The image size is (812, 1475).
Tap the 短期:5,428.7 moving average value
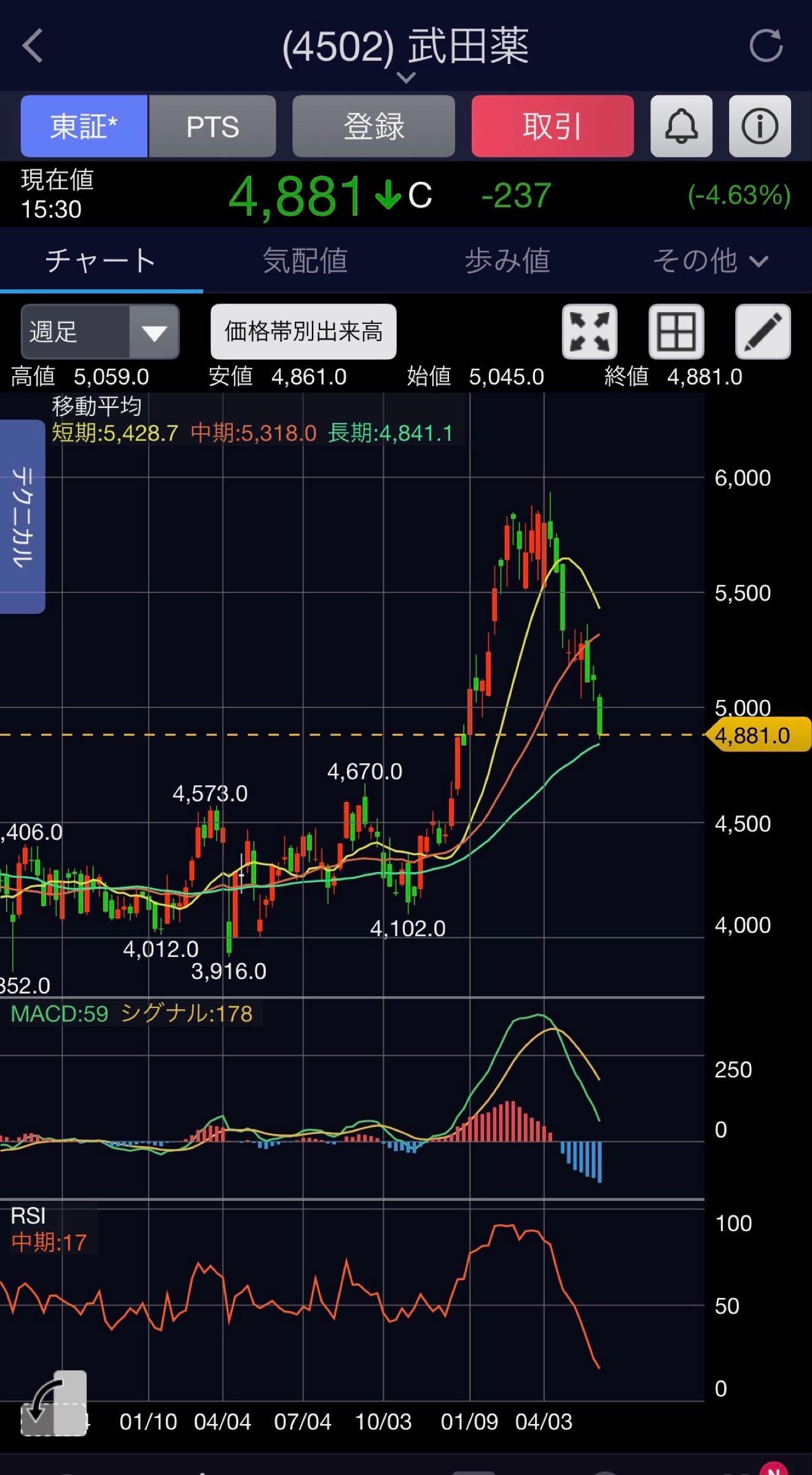point(115,433)
